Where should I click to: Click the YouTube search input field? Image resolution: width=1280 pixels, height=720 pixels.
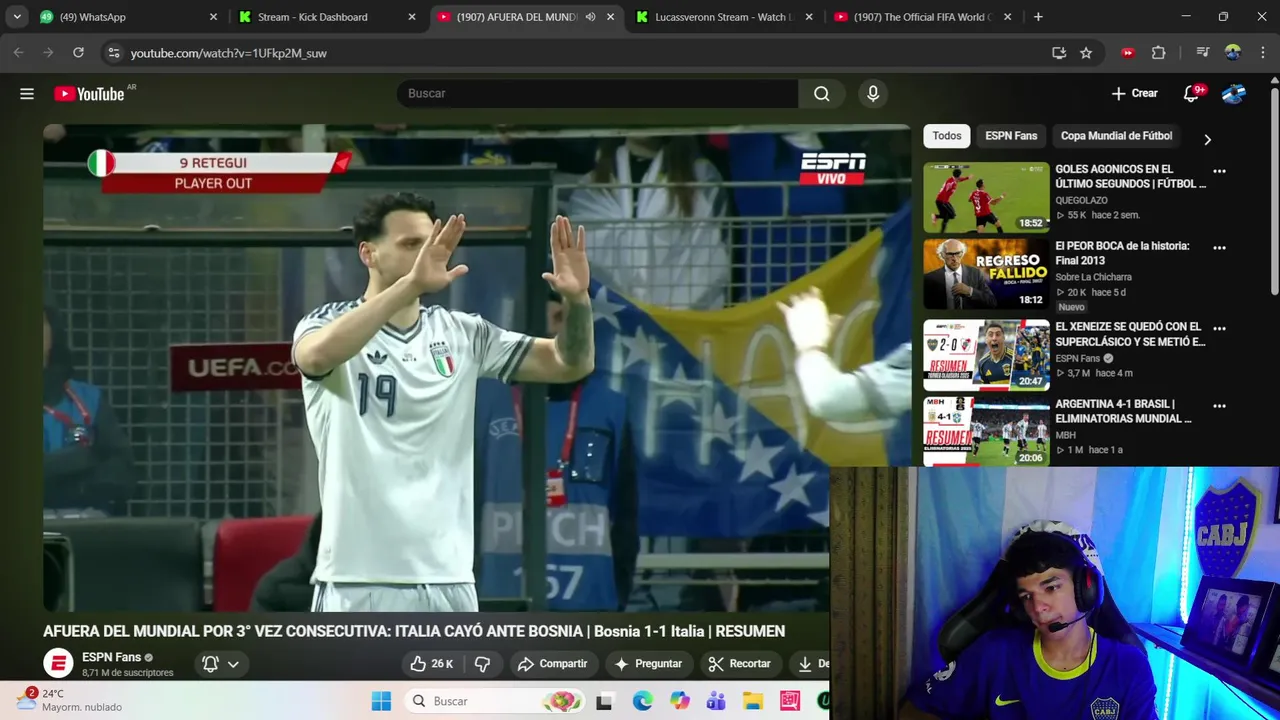click(597, 94)
